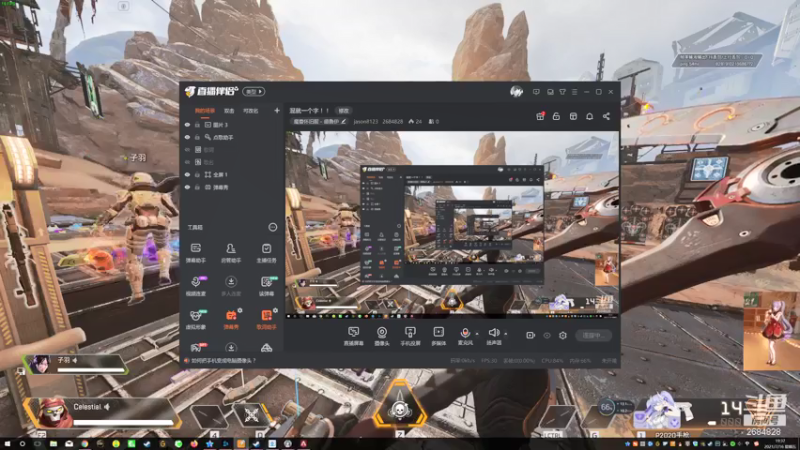800x450 pixels.
Task: Open settings gear on orange lyrics tool
Action: (276, 310)
